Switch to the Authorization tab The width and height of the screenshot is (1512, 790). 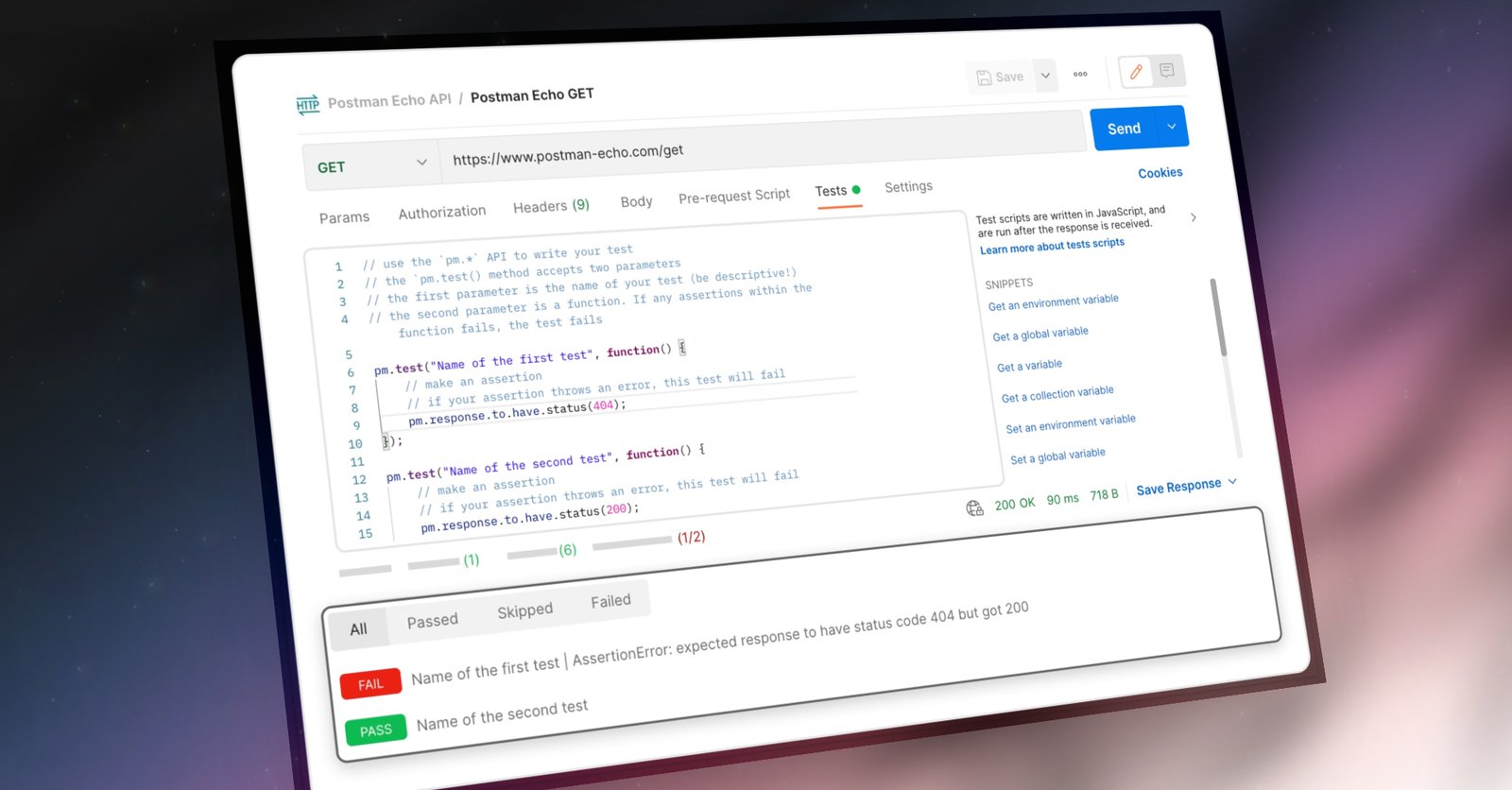tap(442, 212)
